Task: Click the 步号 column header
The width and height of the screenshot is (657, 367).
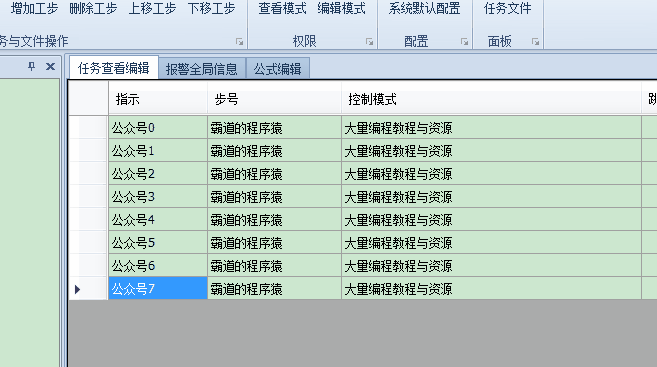Action: pos(274,99)
